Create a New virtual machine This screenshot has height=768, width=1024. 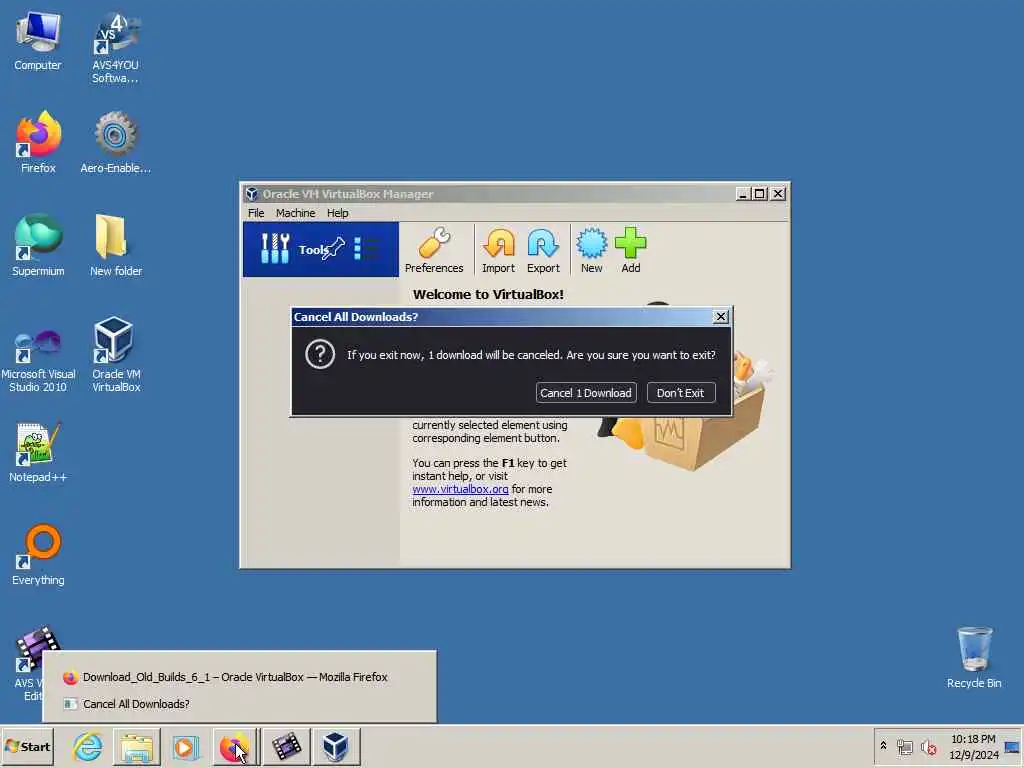pyautogui.click(x=591, y=250)
